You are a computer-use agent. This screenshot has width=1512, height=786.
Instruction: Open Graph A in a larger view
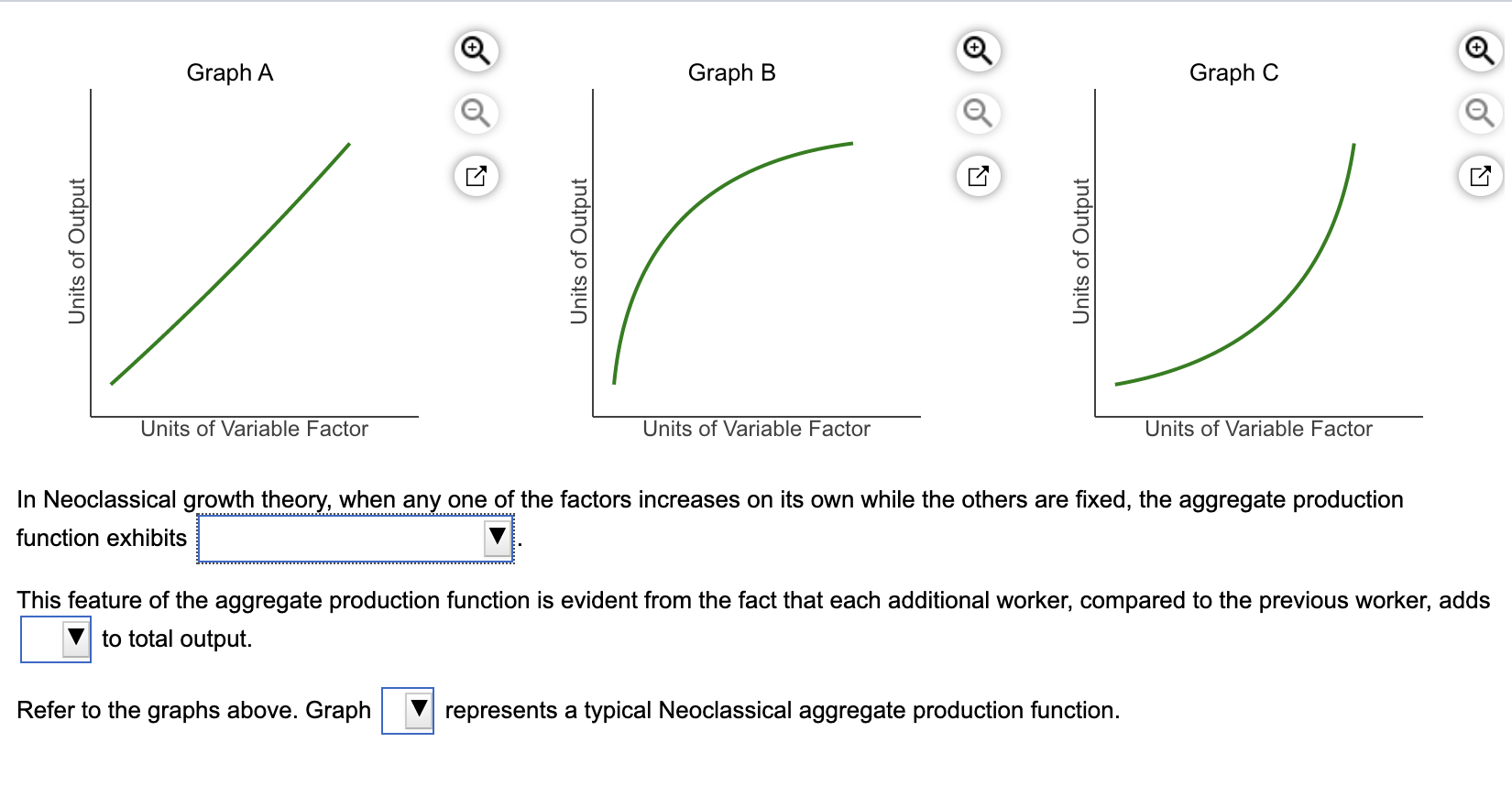point(474,176)
